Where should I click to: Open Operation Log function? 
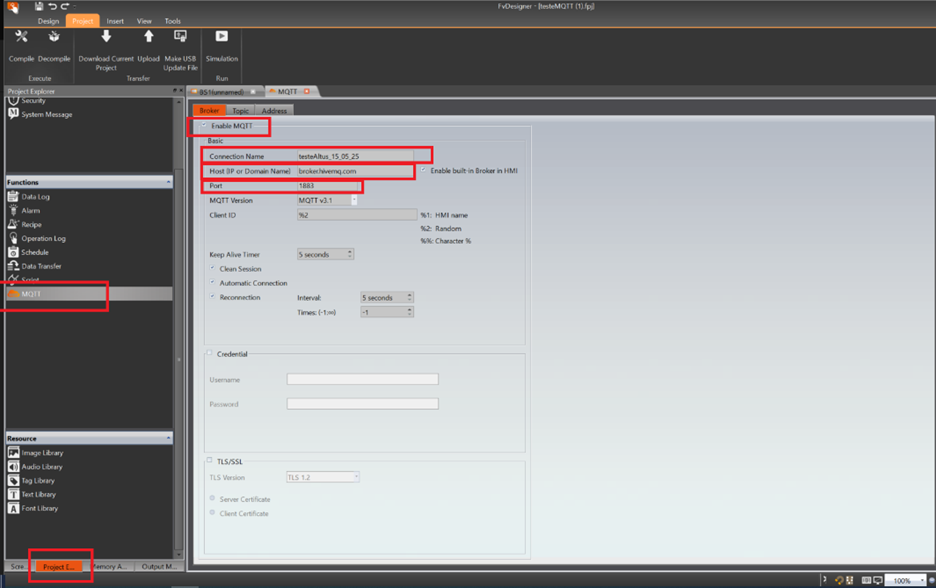click(x=37, y=238)
